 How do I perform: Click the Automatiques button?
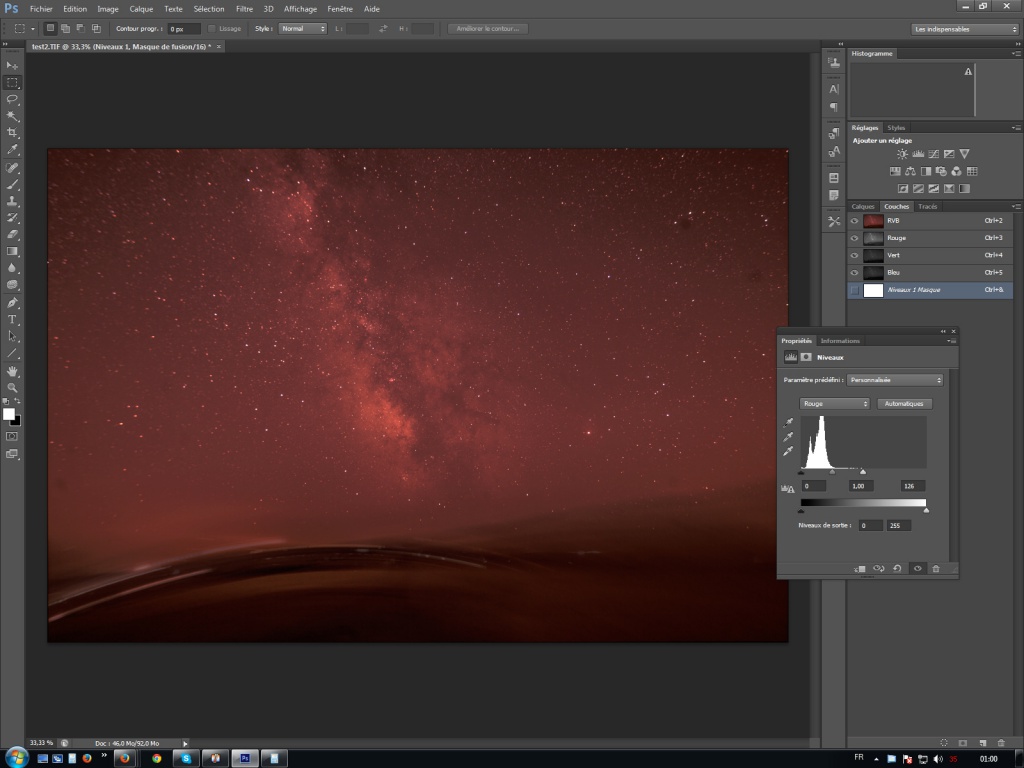point(904,404)
